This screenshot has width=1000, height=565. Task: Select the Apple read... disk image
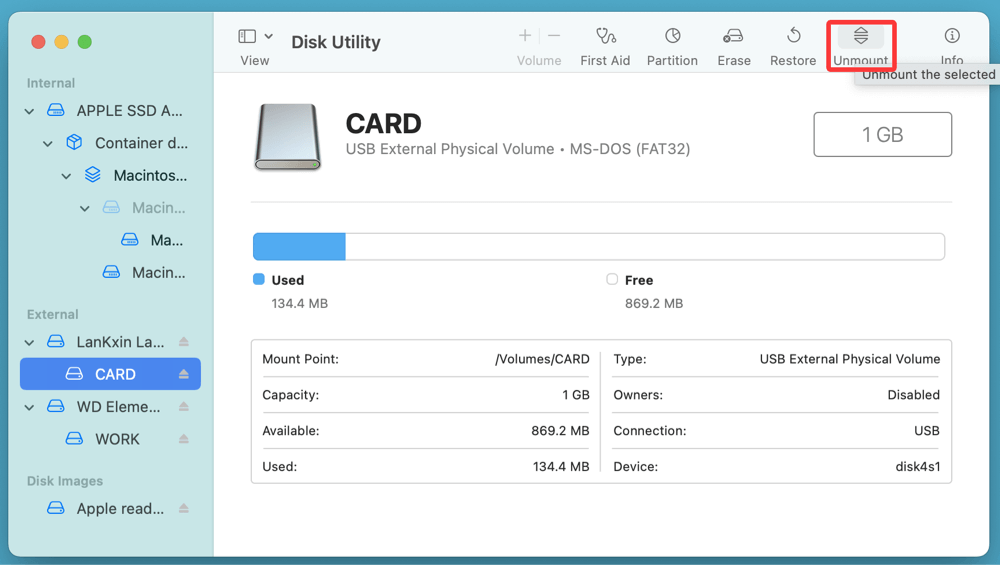pyautogui.click(x=120, y=509)
